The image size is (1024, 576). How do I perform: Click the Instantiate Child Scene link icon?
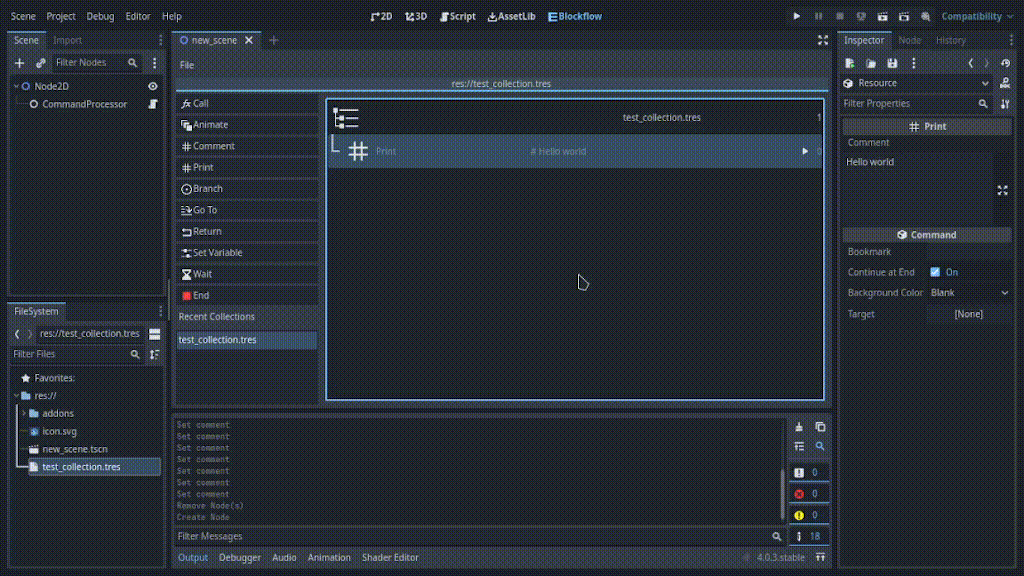point(41,63)
